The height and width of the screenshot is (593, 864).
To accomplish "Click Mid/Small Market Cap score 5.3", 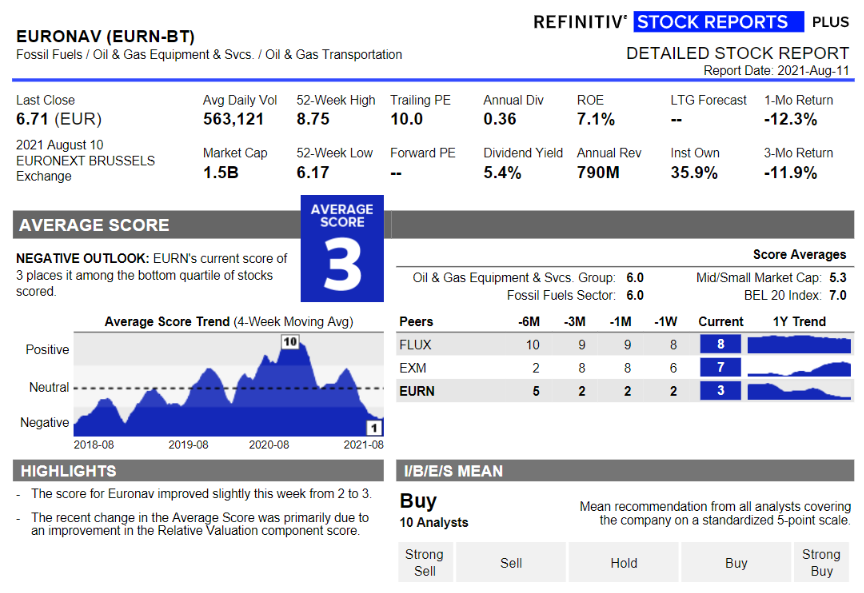I will click(x=838, y=278).
